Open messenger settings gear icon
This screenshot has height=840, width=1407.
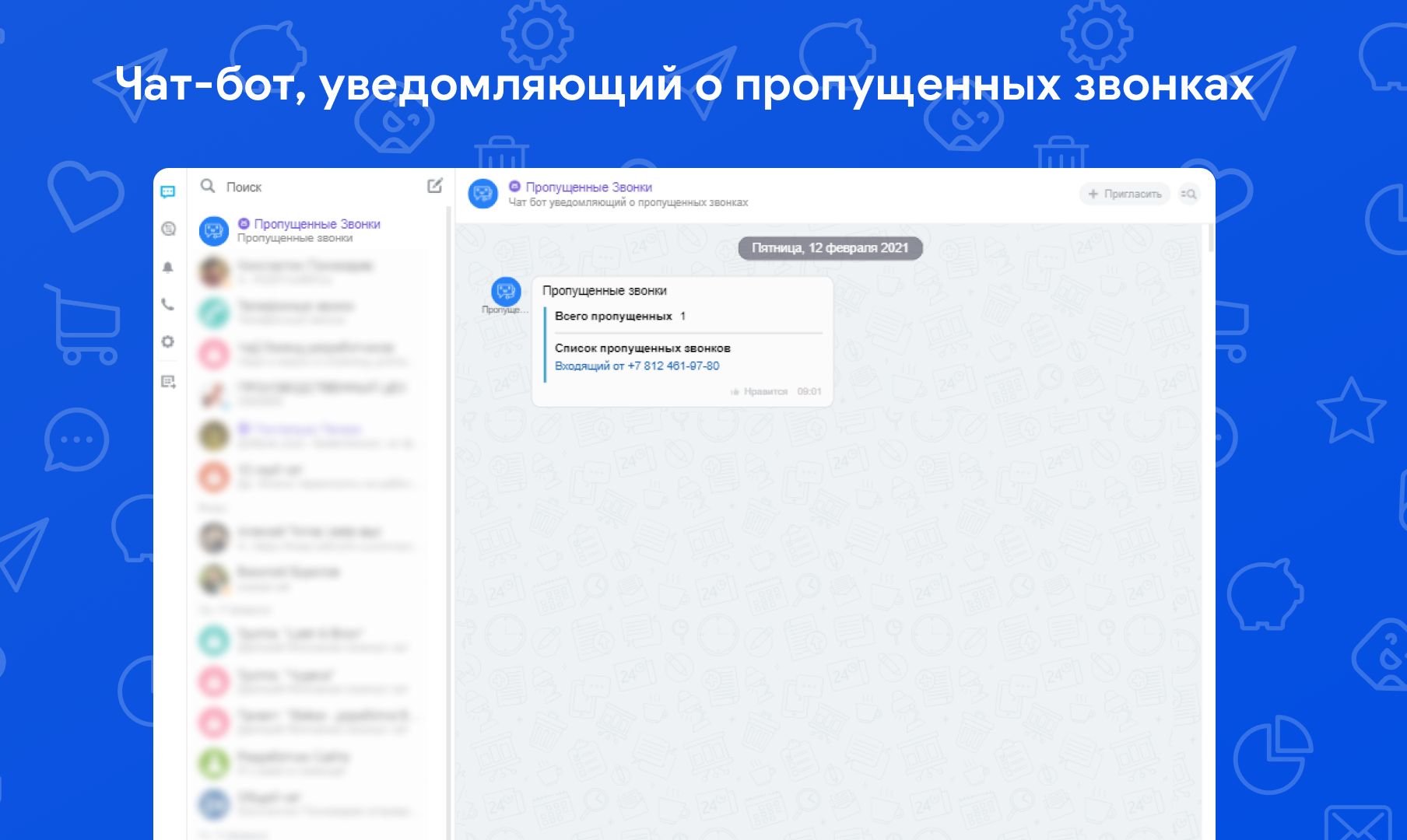[x=168, y=341]
